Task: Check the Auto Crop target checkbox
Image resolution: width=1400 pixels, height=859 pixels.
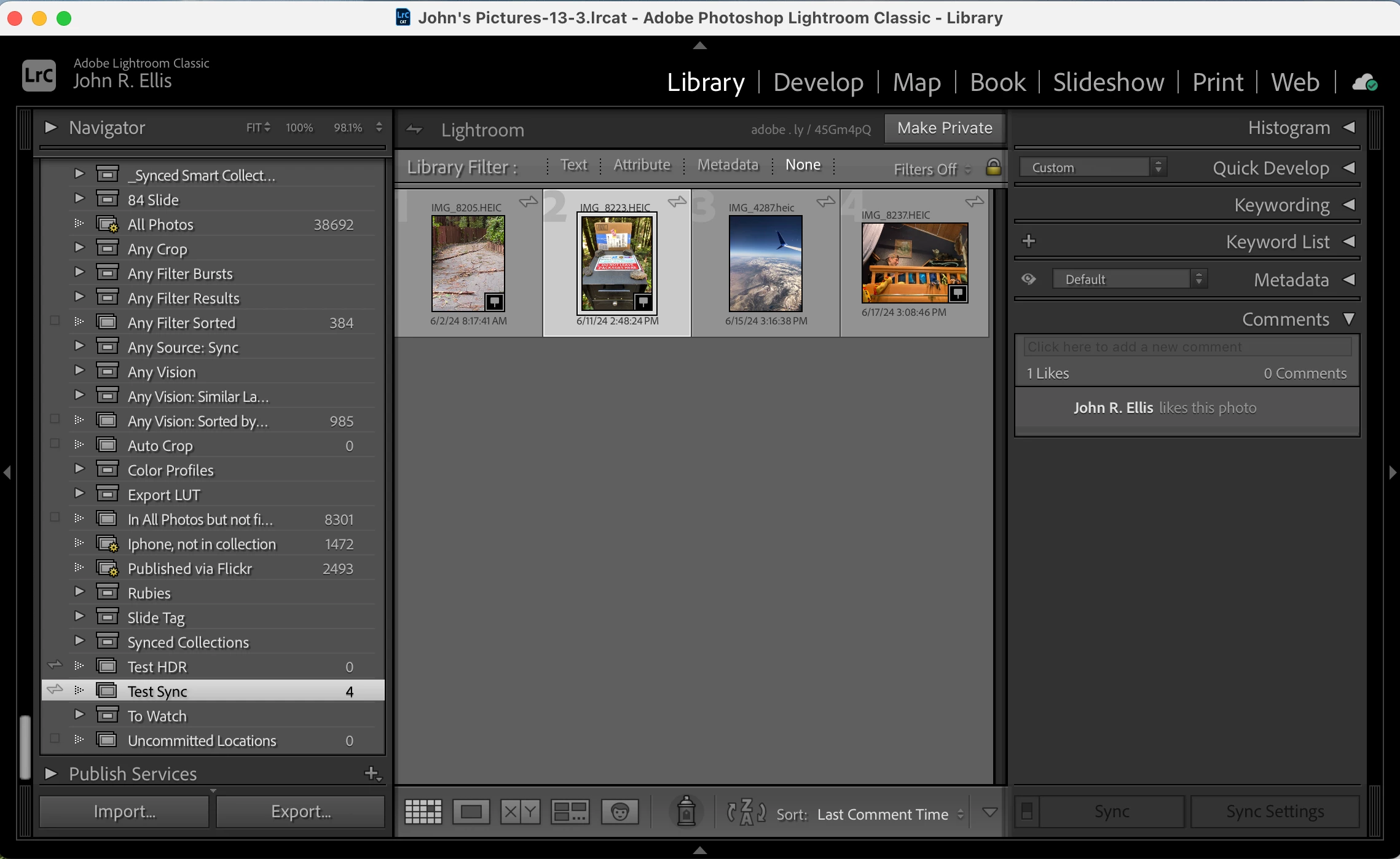Action: (x=55, y=444)
